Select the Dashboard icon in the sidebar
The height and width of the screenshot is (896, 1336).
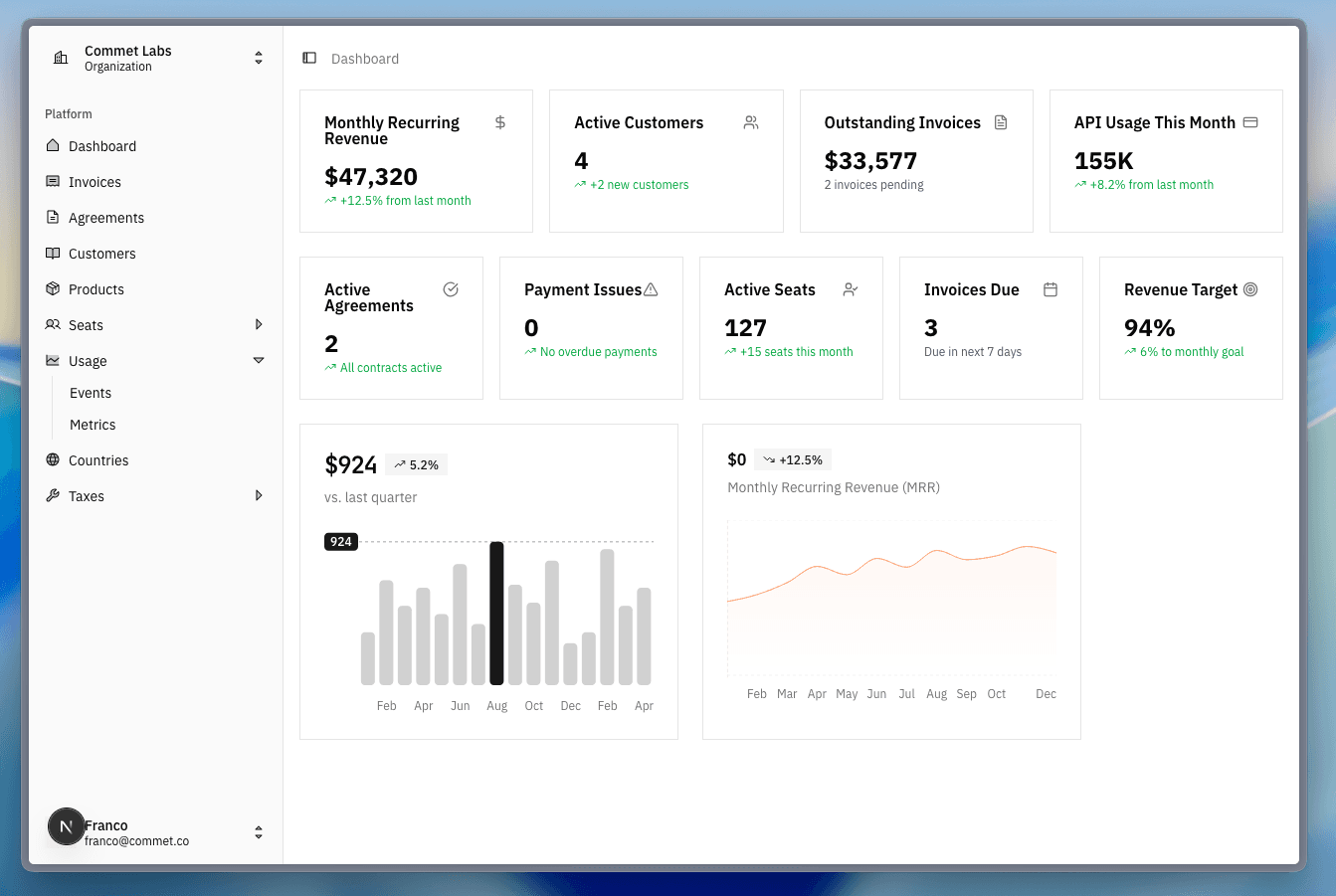[54, 146]
